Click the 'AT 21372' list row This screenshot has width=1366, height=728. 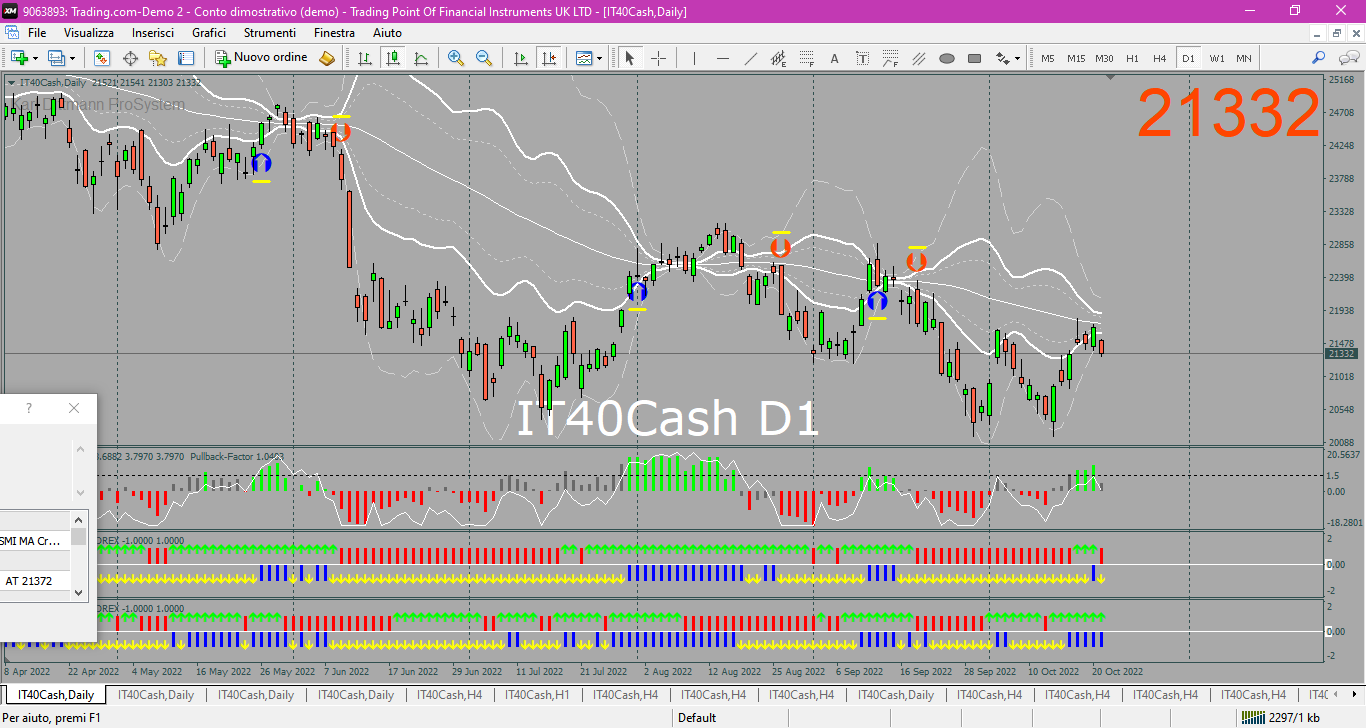coord(35,581)
